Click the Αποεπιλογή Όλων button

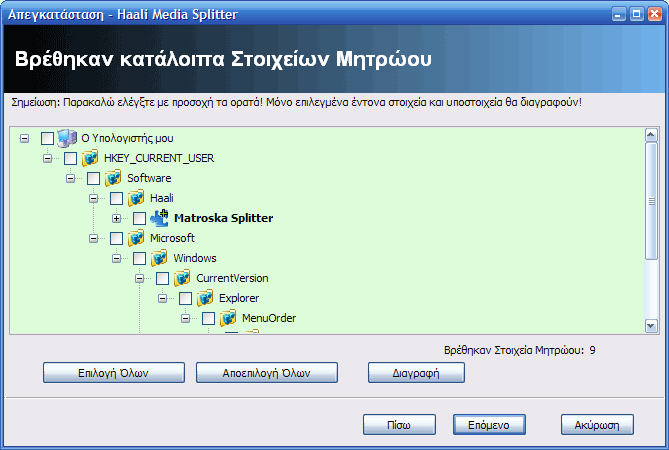(x=267, y=373)
